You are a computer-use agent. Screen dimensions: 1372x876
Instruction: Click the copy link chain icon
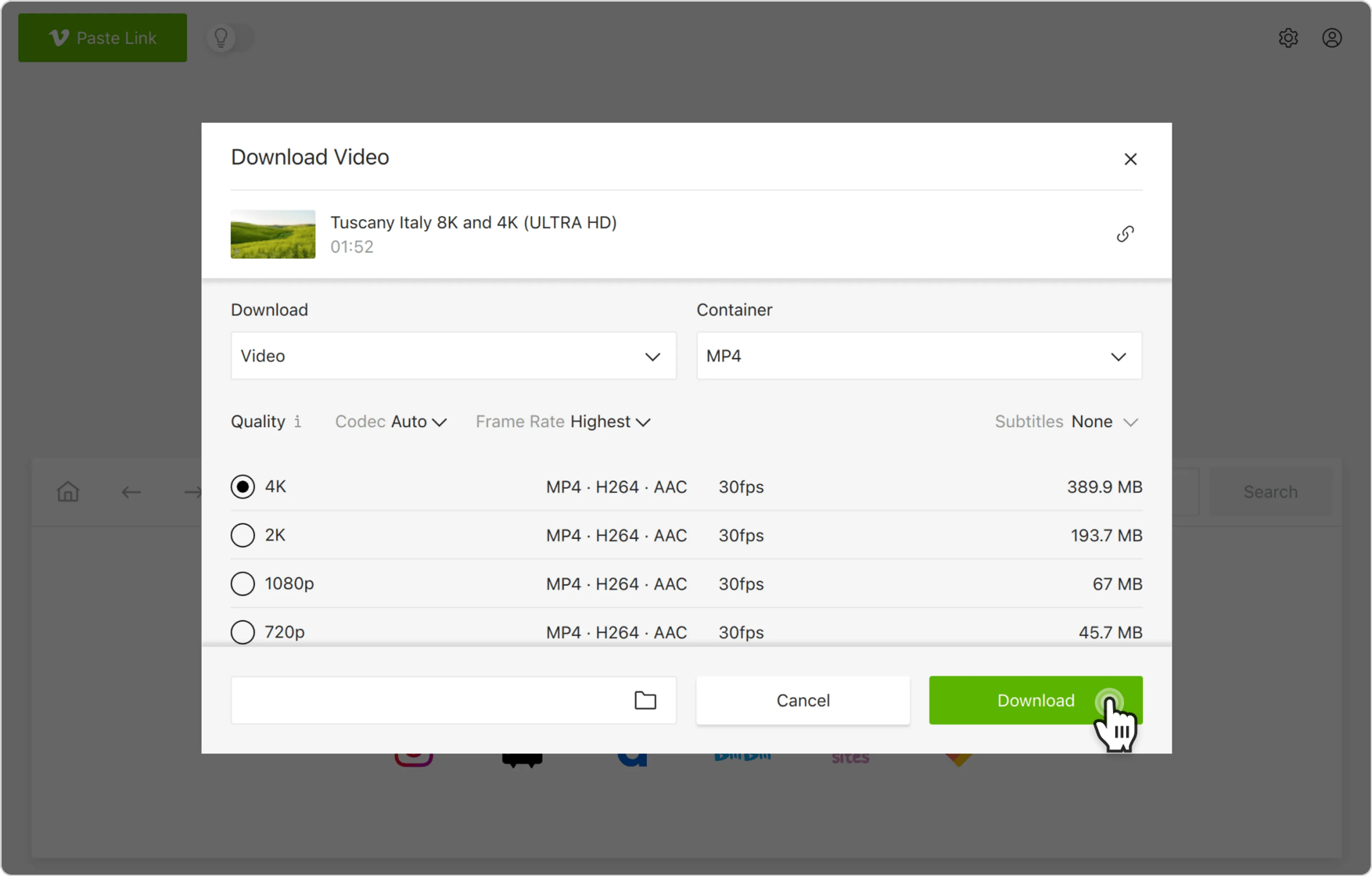[1125, 234]
